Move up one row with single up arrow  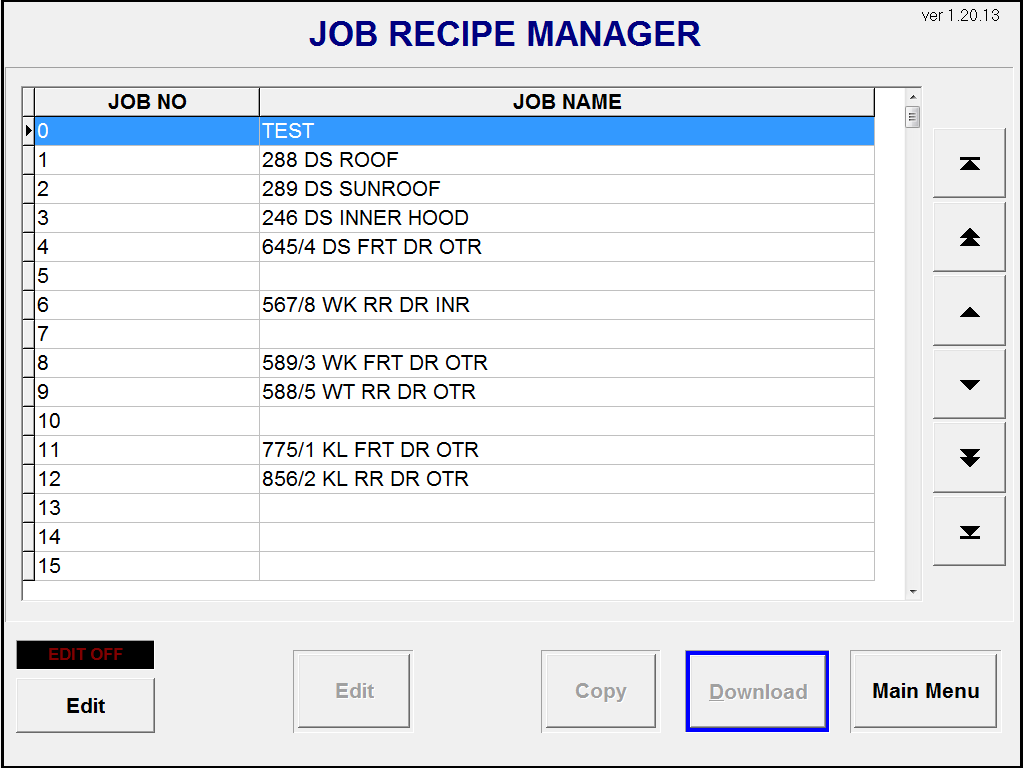(969, 312)
